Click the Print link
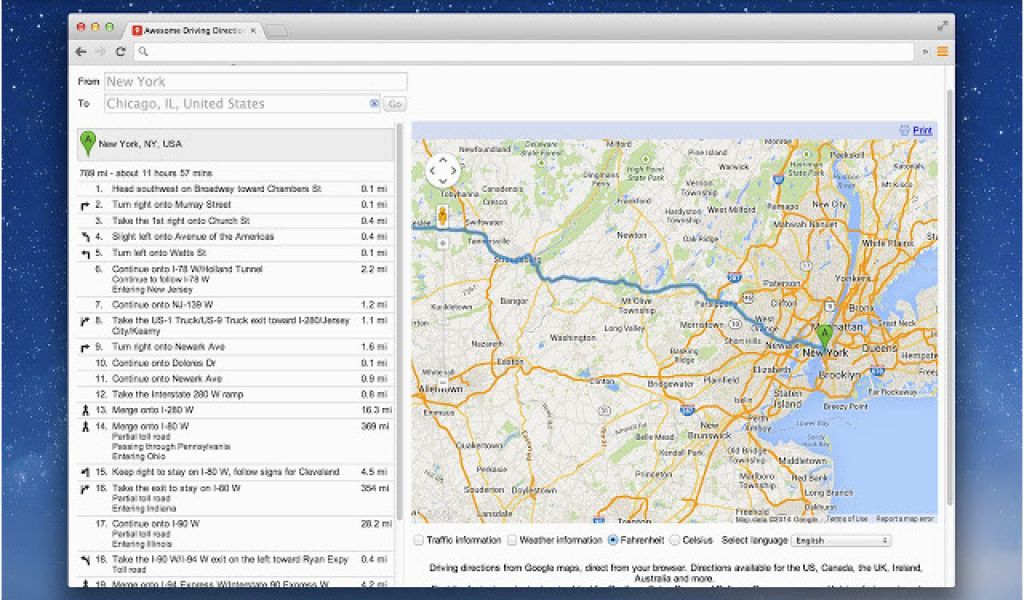Viewport: 1024px width, 600px height. pos(922,131)
